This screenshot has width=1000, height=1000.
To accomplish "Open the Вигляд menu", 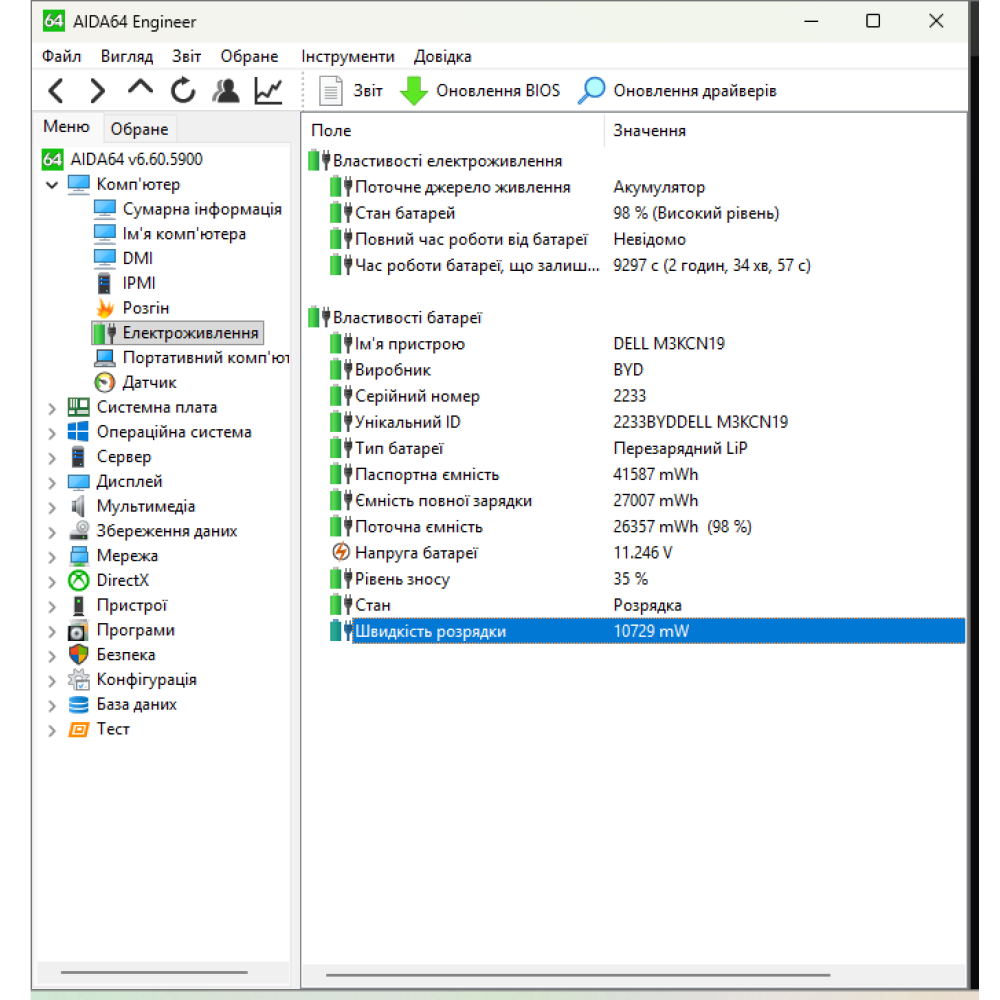I will 127,56.
